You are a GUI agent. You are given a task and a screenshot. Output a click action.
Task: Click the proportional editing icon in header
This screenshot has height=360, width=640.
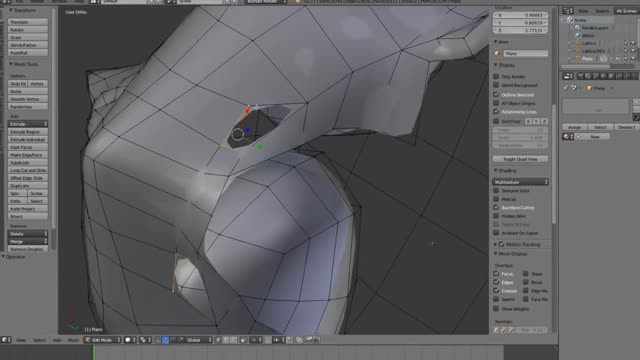click(255, 340)
